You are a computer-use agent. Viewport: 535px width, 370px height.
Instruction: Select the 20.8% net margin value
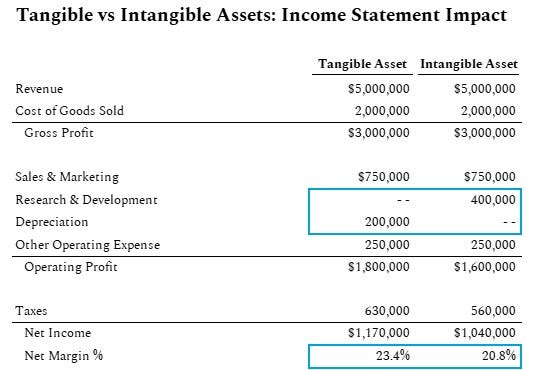(x=498, y=356)
